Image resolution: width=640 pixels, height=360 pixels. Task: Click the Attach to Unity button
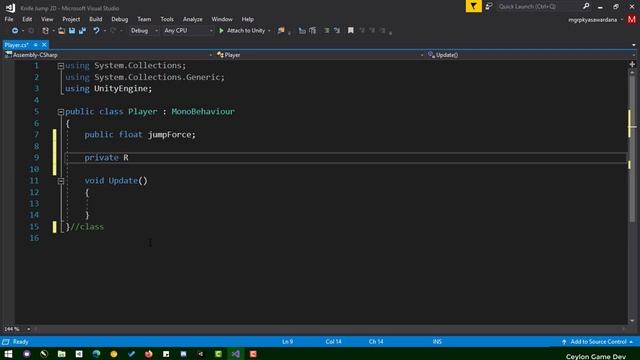point(242,31)
